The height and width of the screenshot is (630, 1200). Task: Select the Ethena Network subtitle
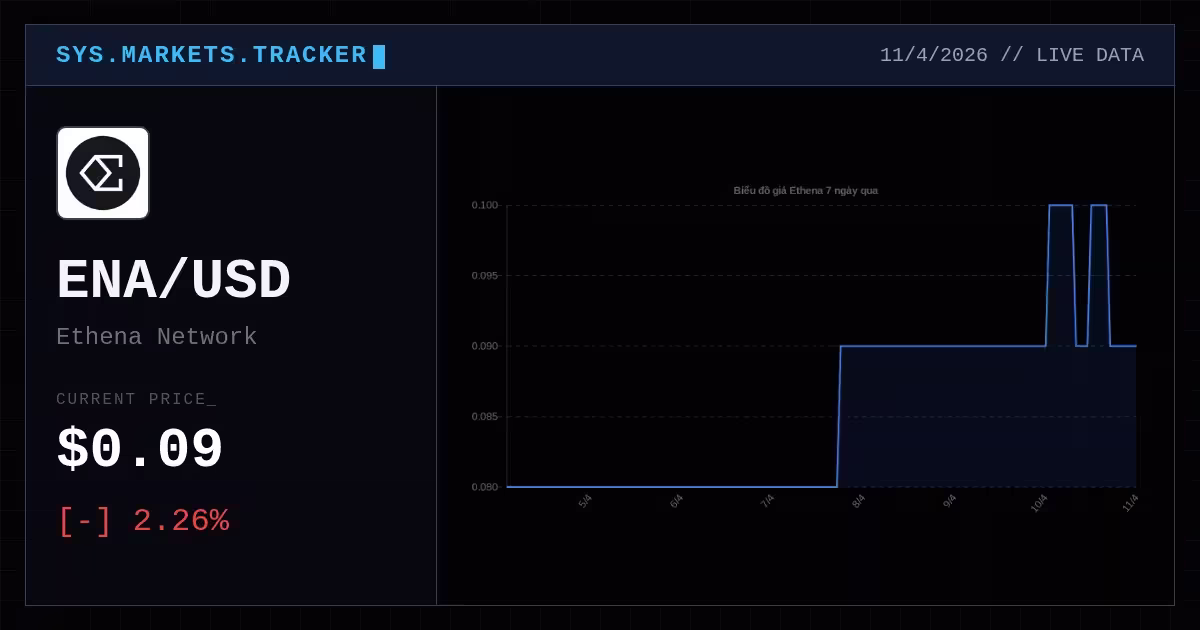coord(157,337)
